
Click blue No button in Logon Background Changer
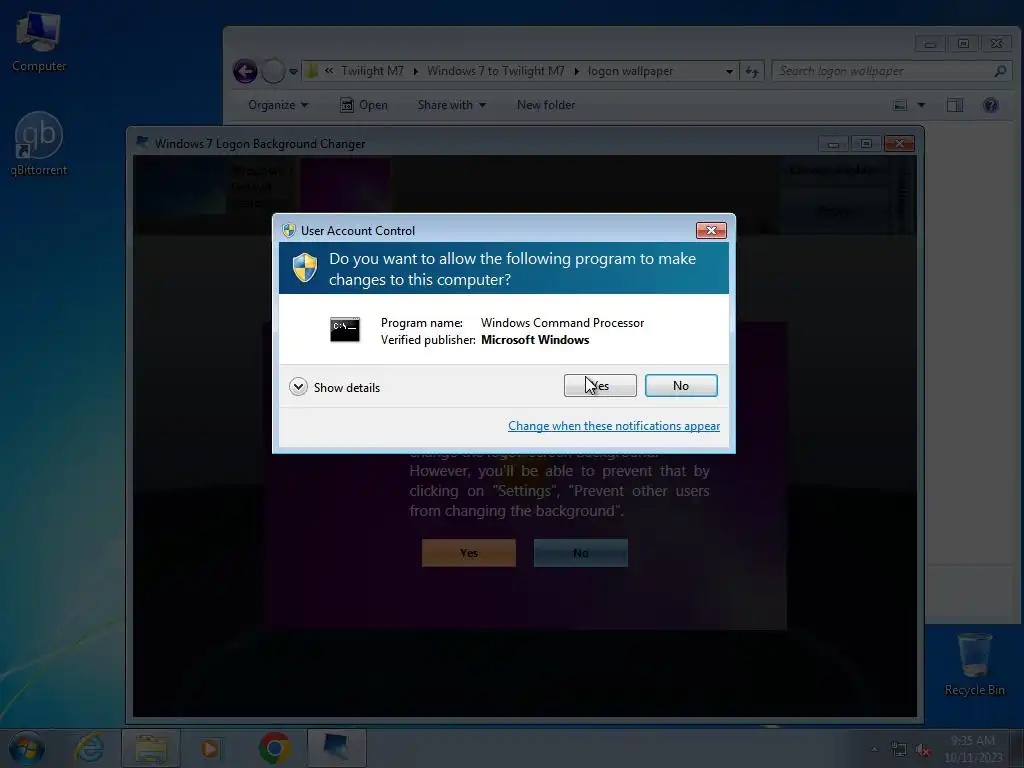pos(581,552)
